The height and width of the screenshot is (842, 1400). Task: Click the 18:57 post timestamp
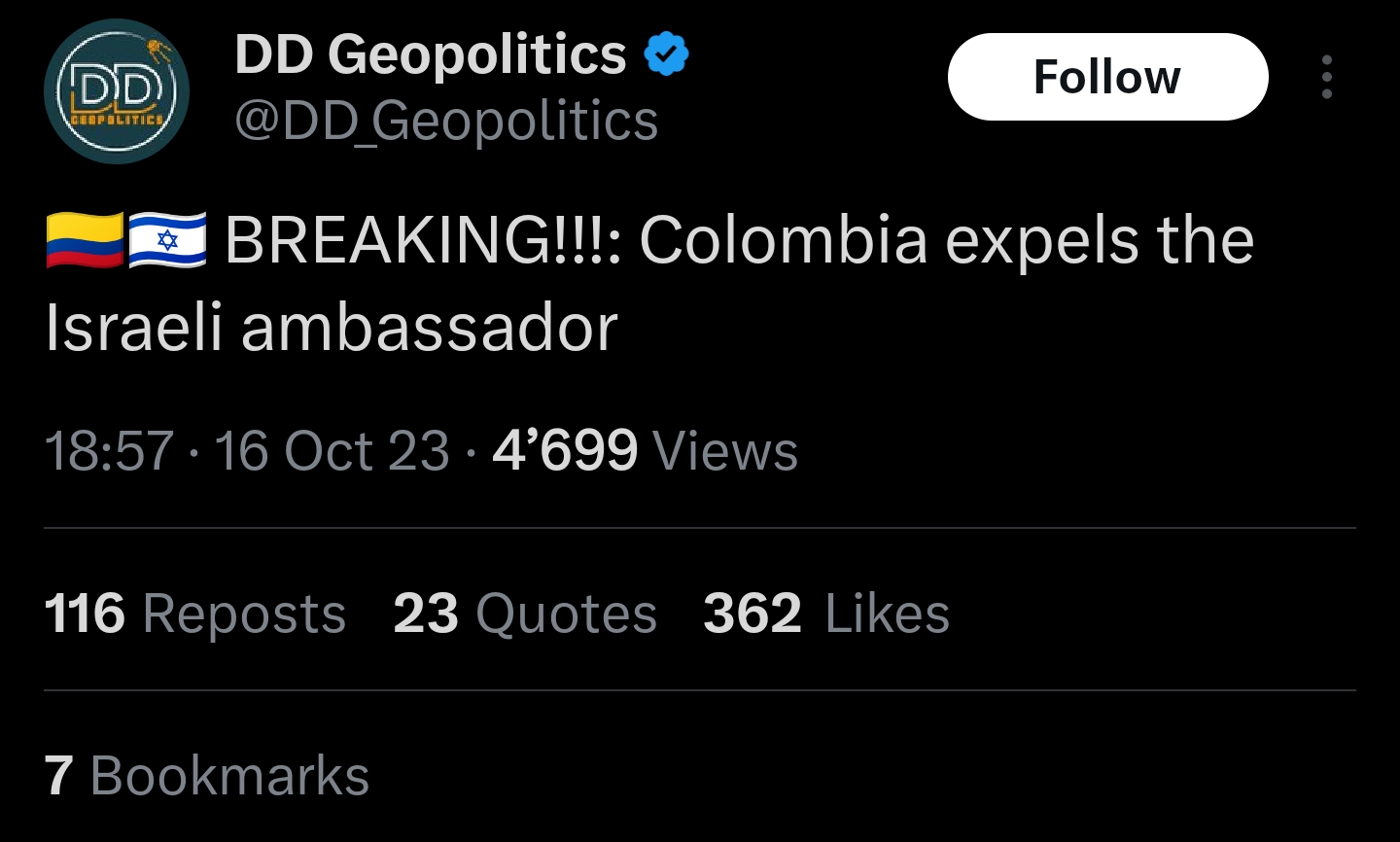click(109, 451)
